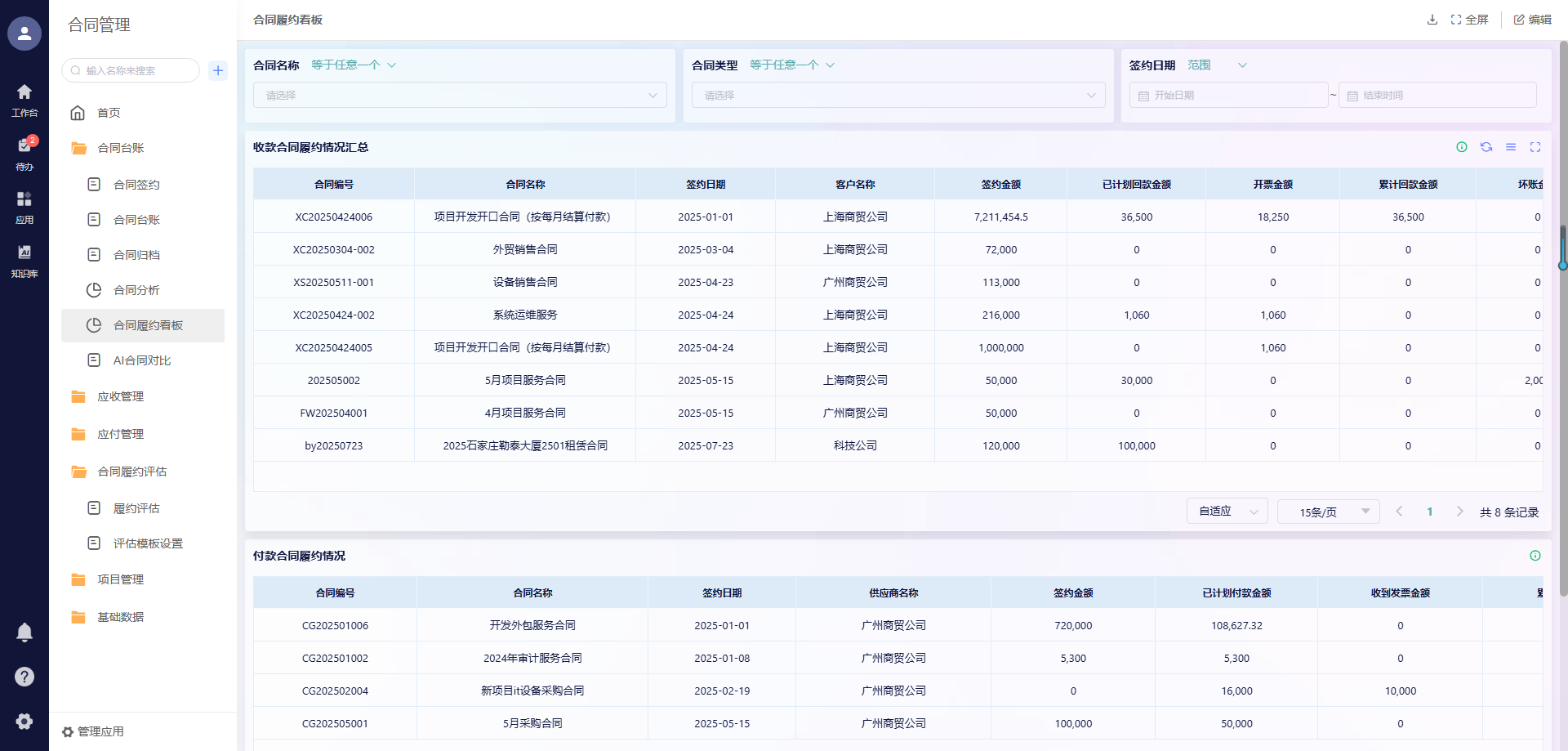Open AI合同对比 menu item
The image size is (1568, 751).
click(141, 360)
